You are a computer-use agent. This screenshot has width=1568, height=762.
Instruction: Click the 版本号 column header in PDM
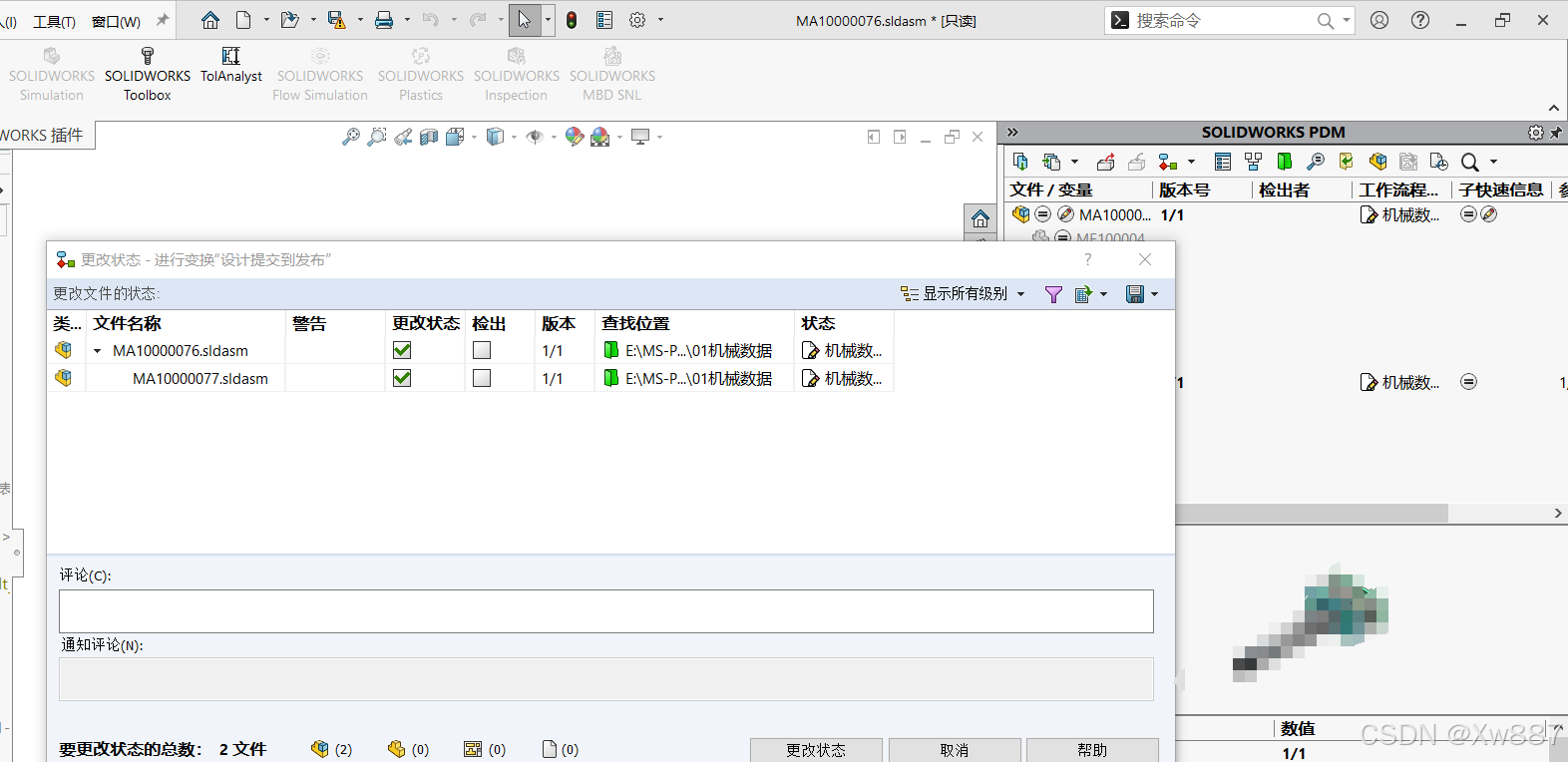coord(1184,190)
